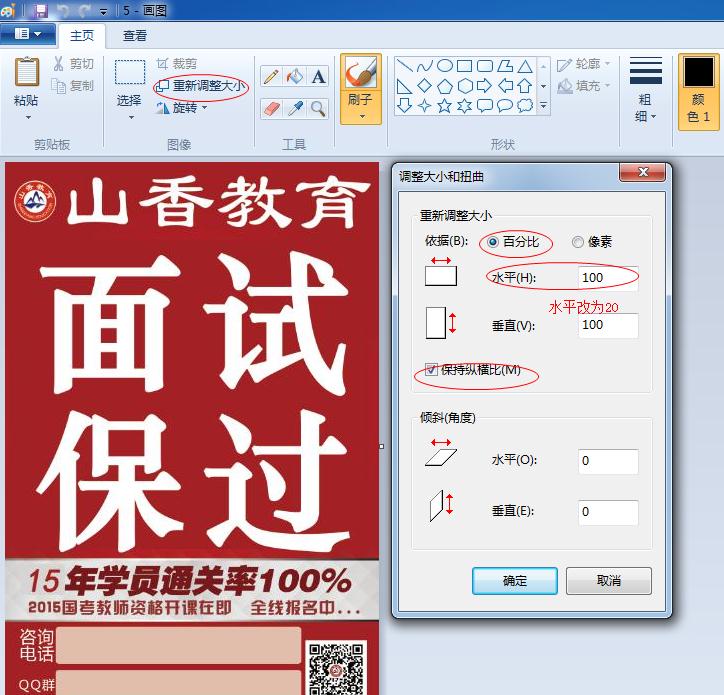Choose the Four-point star shape
This screenshot has width=724, height=695.
pos(424,106)
